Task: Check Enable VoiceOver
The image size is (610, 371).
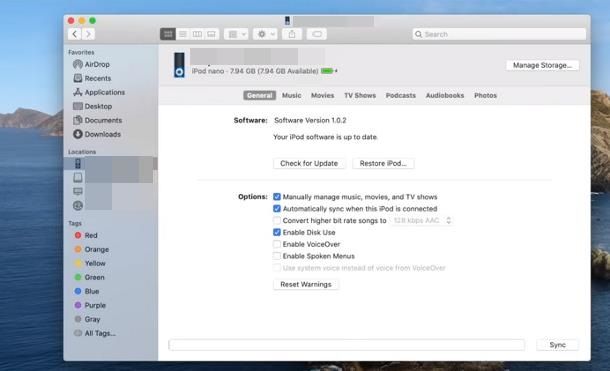Action: (277, 244)
